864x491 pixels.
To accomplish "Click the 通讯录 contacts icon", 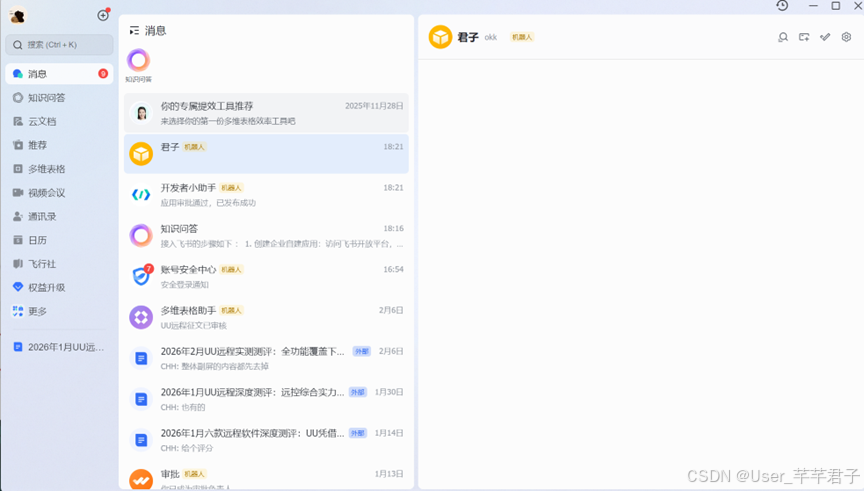I will point(18,217).
